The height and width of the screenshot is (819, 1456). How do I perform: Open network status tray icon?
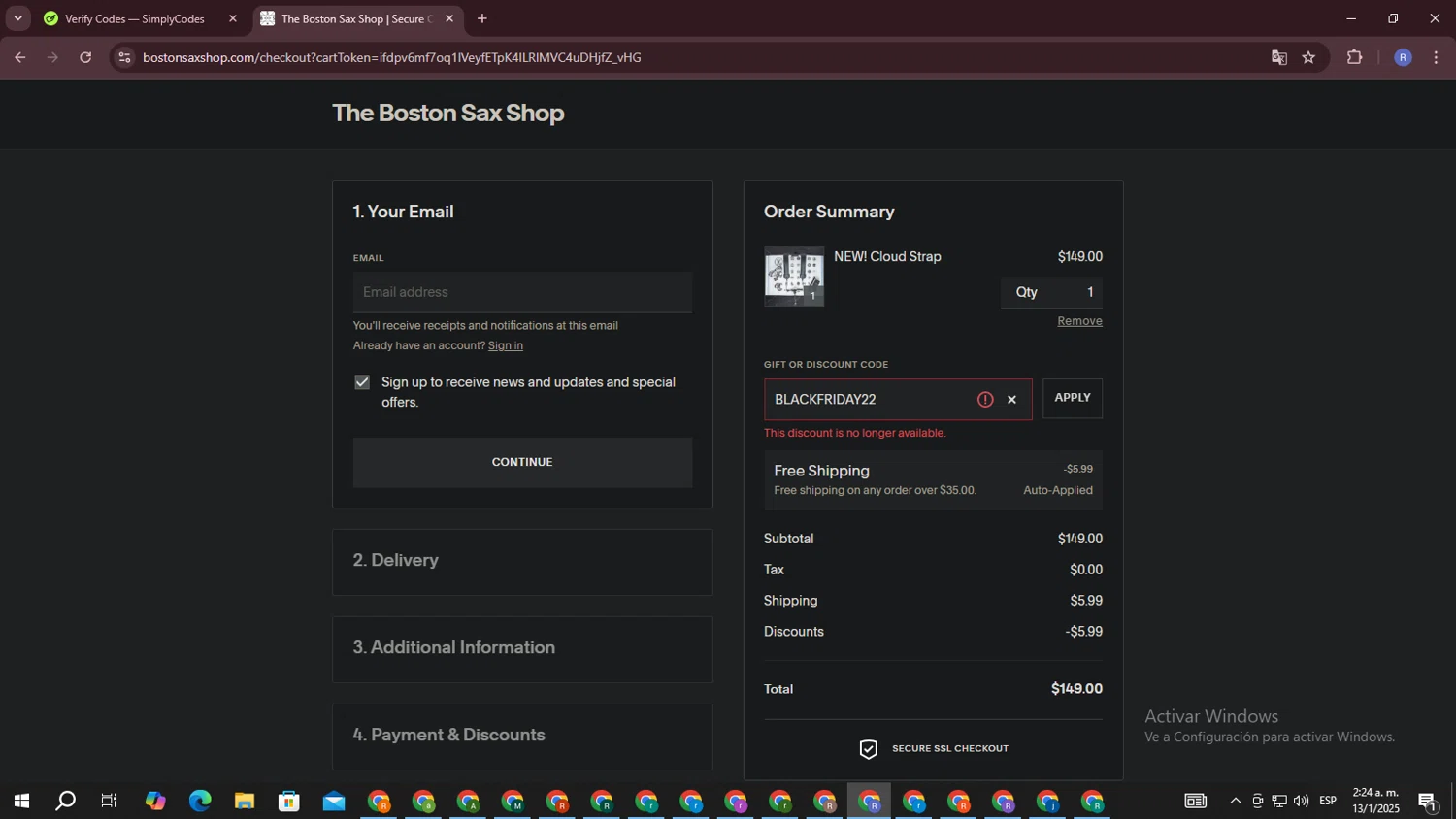(1279, 802)
